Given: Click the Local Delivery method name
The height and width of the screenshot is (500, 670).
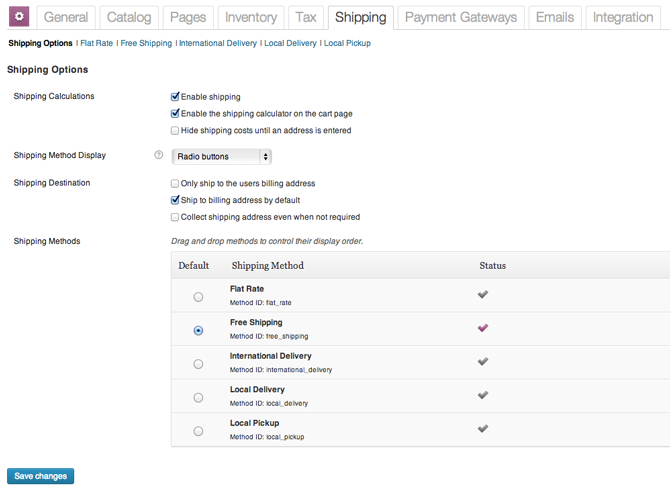Looking at the screenshot, I should (x=257, y=389).
